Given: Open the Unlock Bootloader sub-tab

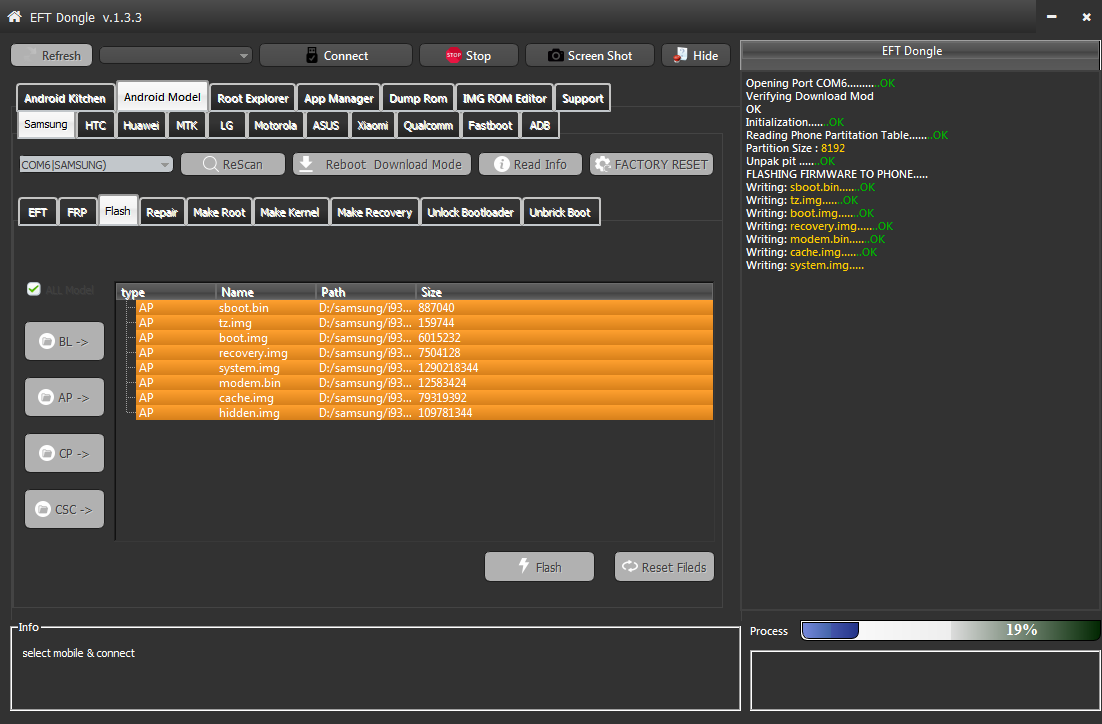Looking at the screenshot, I should click(470, 212).
